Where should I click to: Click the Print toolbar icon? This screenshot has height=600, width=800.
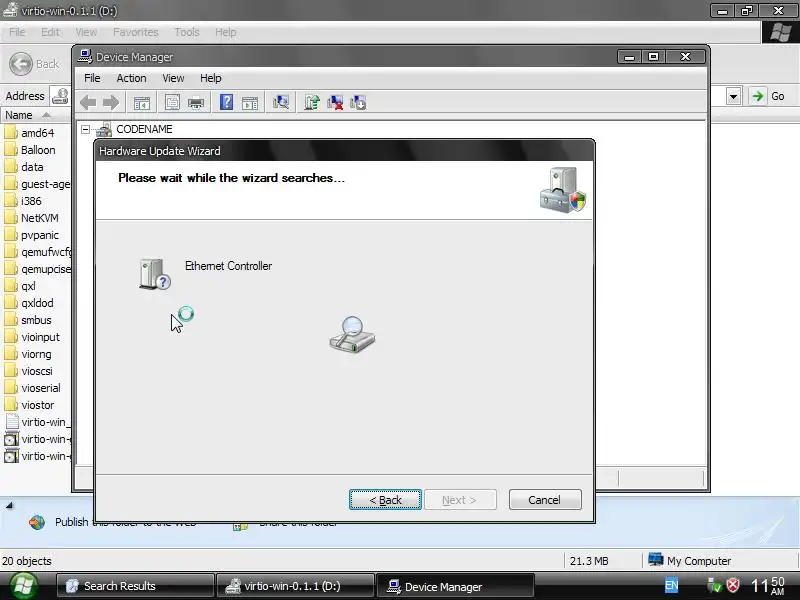[196, 103]
